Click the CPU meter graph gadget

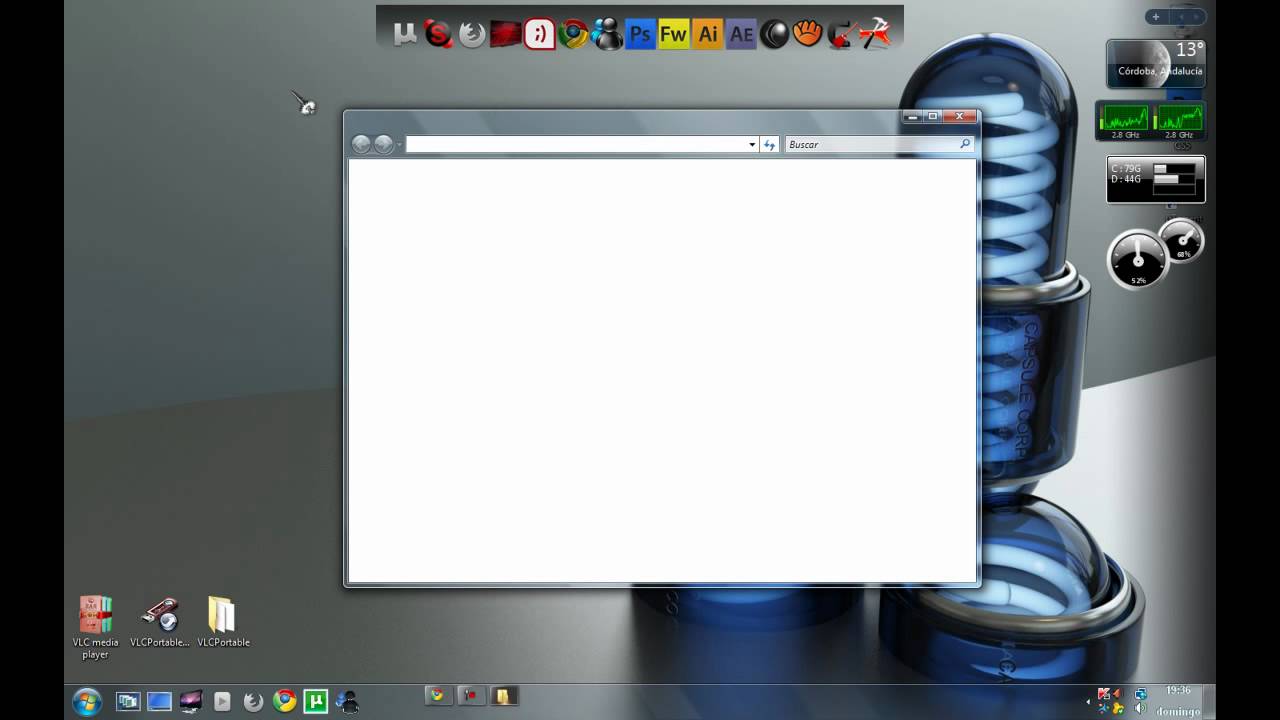click(1151, 121)
